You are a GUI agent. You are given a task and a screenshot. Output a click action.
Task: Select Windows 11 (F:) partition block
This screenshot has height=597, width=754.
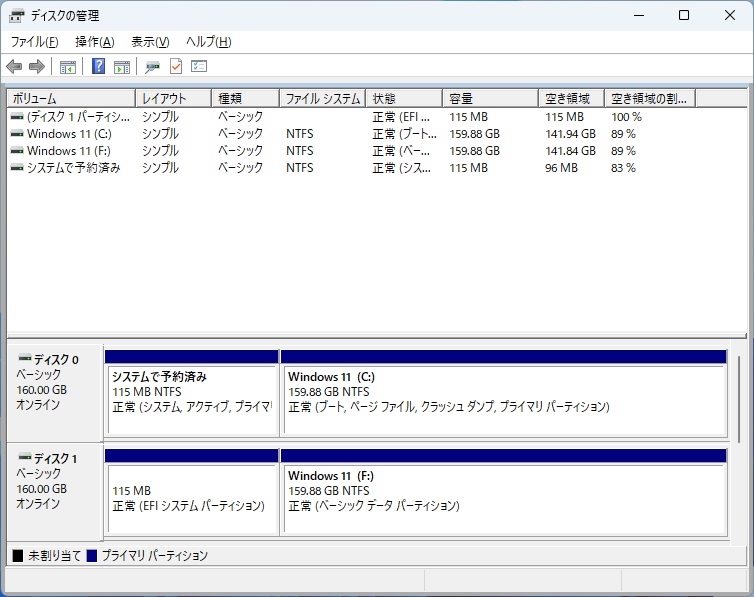tap(503, 492)
